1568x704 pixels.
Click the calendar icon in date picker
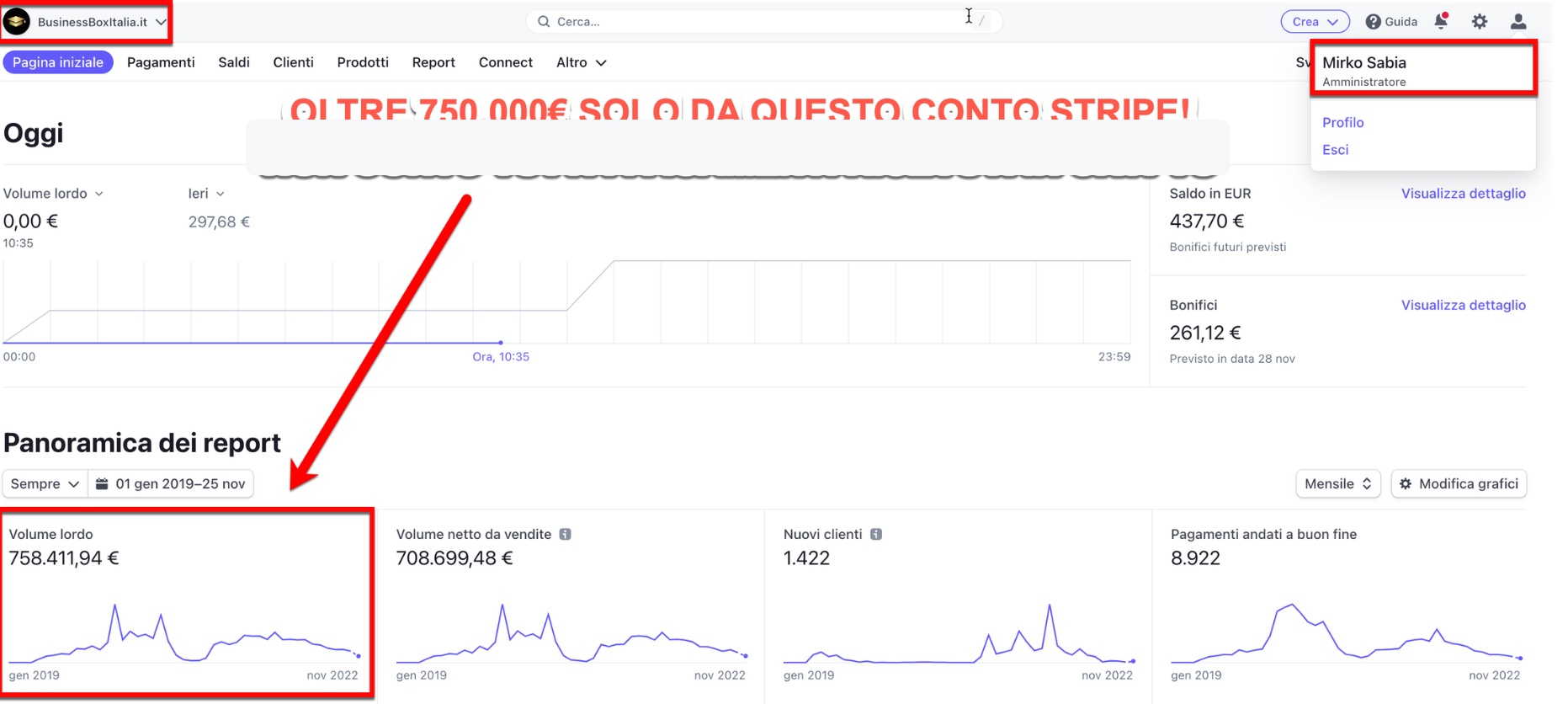(x=102, y=483)
